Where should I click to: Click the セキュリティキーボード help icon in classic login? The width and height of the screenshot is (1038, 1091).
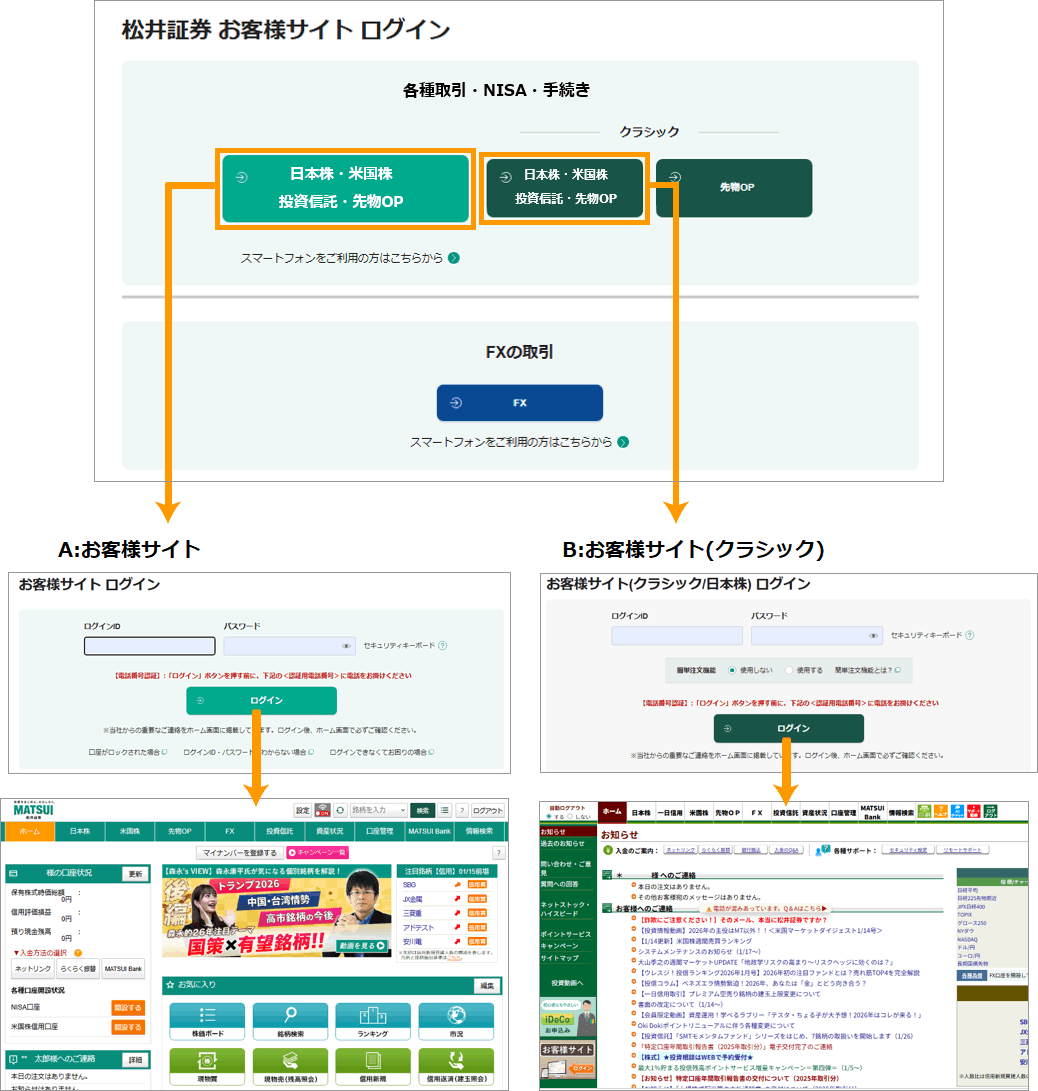point(969,635)
